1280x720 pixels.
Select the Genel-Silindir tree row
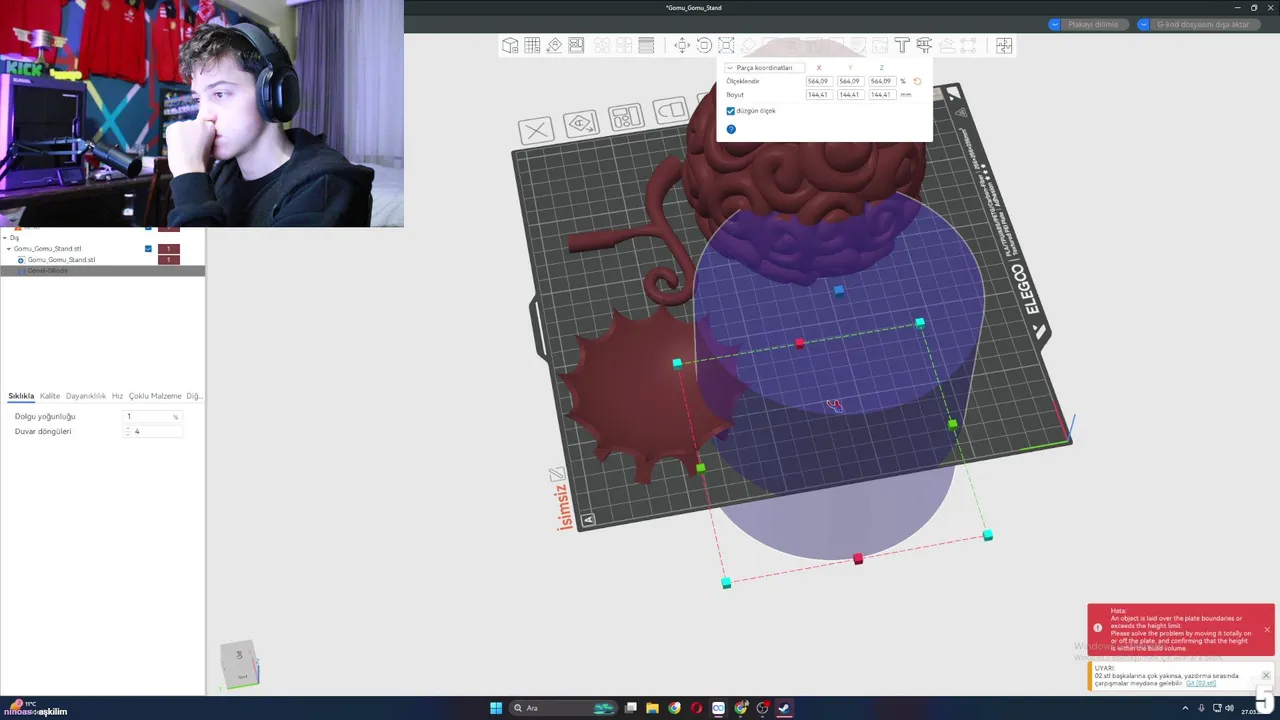102,271
